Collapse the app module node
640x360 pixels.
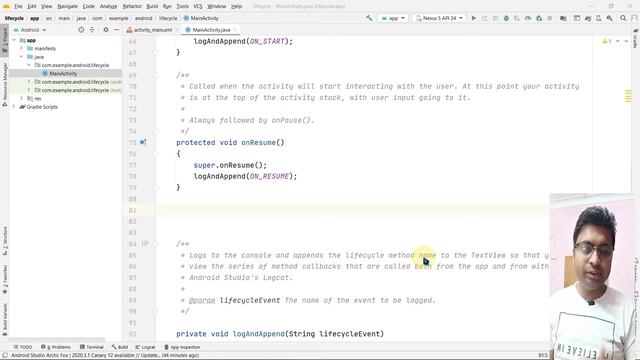pyautogui.click(x=14, y=40)
